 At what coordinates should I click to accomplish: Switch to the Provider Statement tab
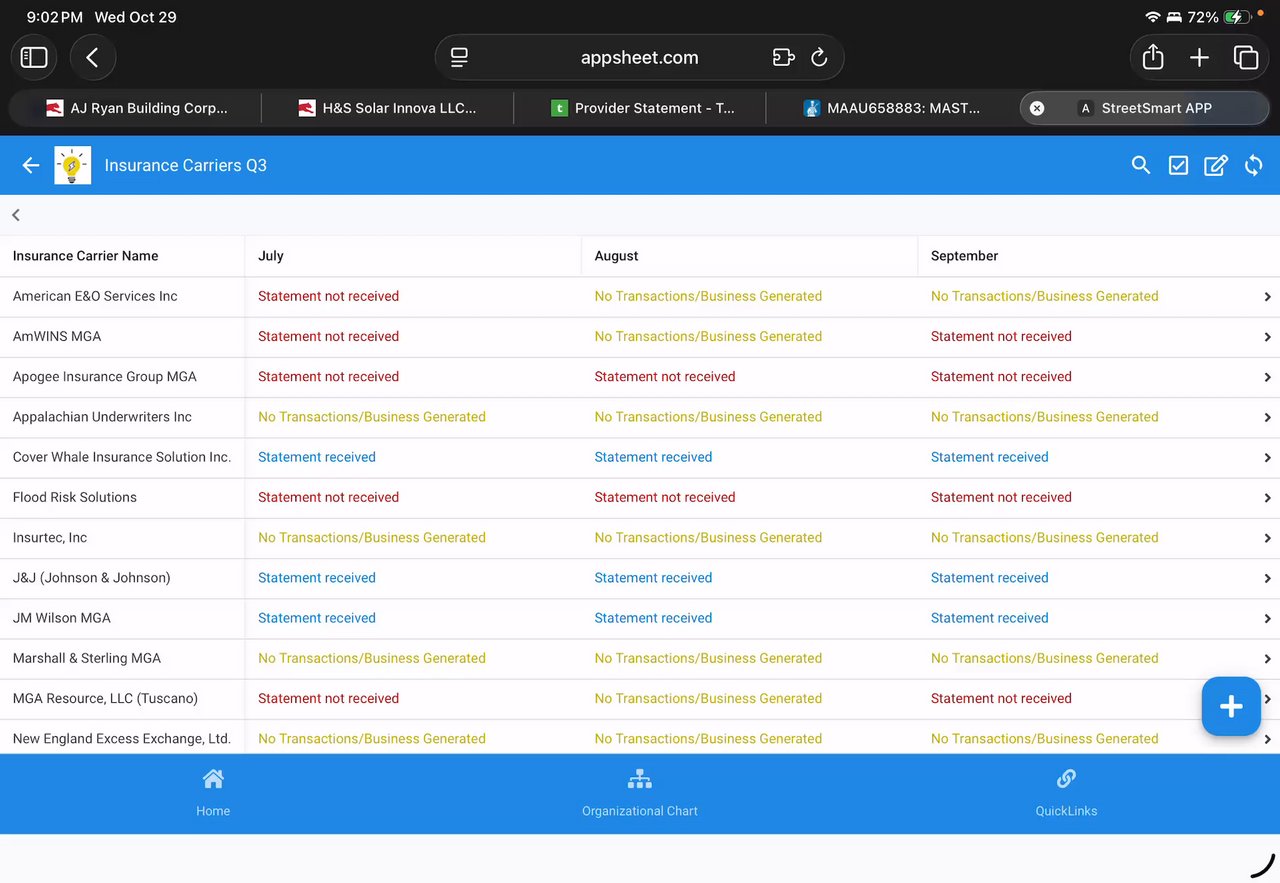click(x=641, y=108)
